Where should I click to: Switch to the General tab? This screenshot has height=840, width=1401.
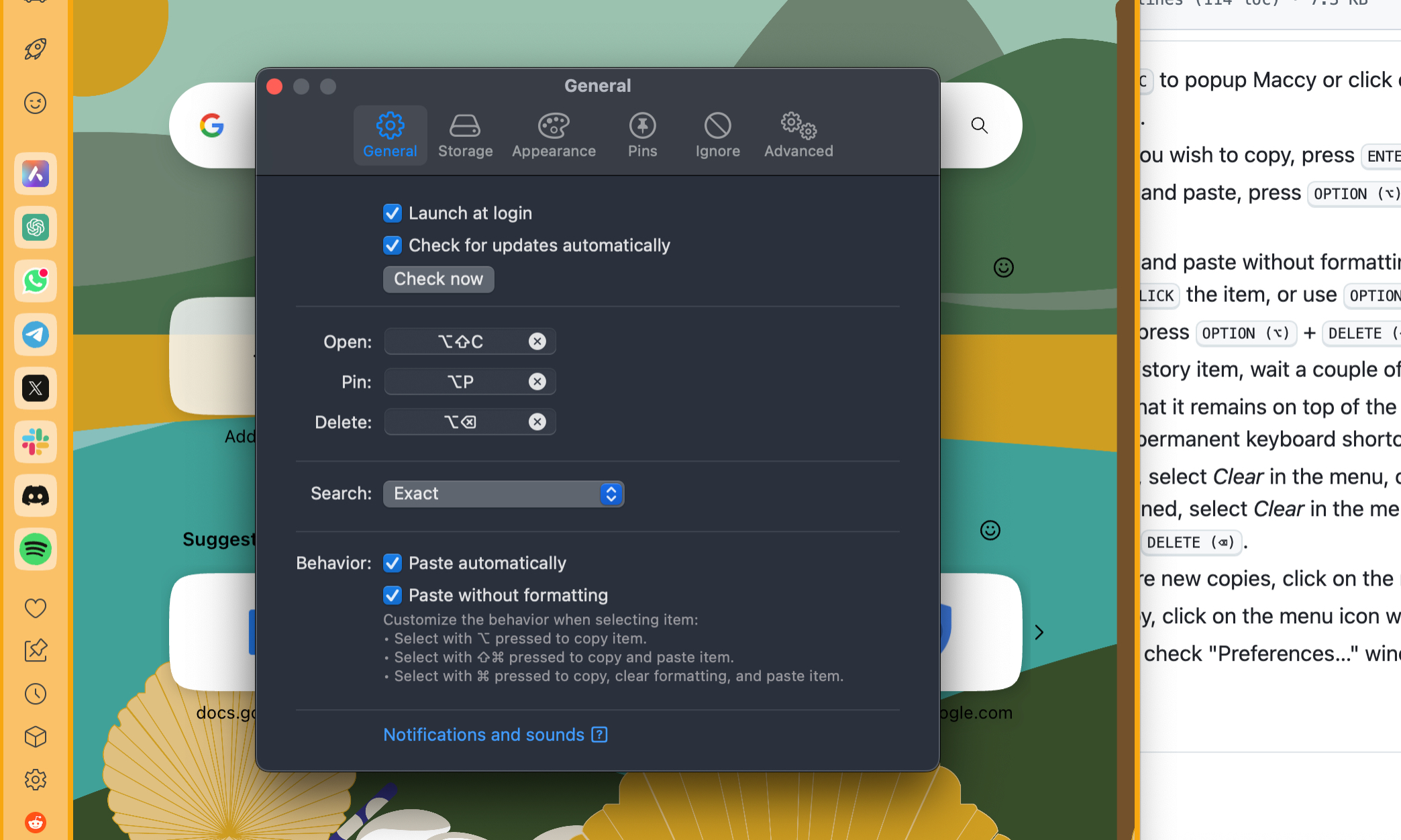click(x=390, y=134)
